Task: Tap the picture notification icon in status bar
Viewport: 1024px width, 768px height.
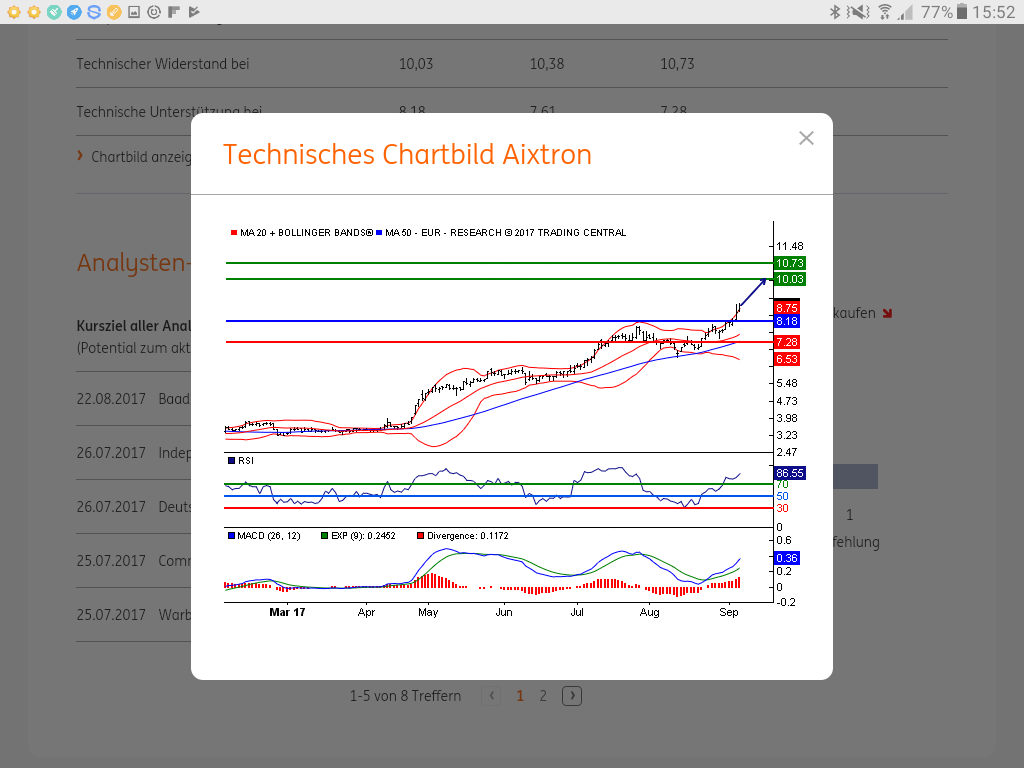Action: tap(134, 12)
